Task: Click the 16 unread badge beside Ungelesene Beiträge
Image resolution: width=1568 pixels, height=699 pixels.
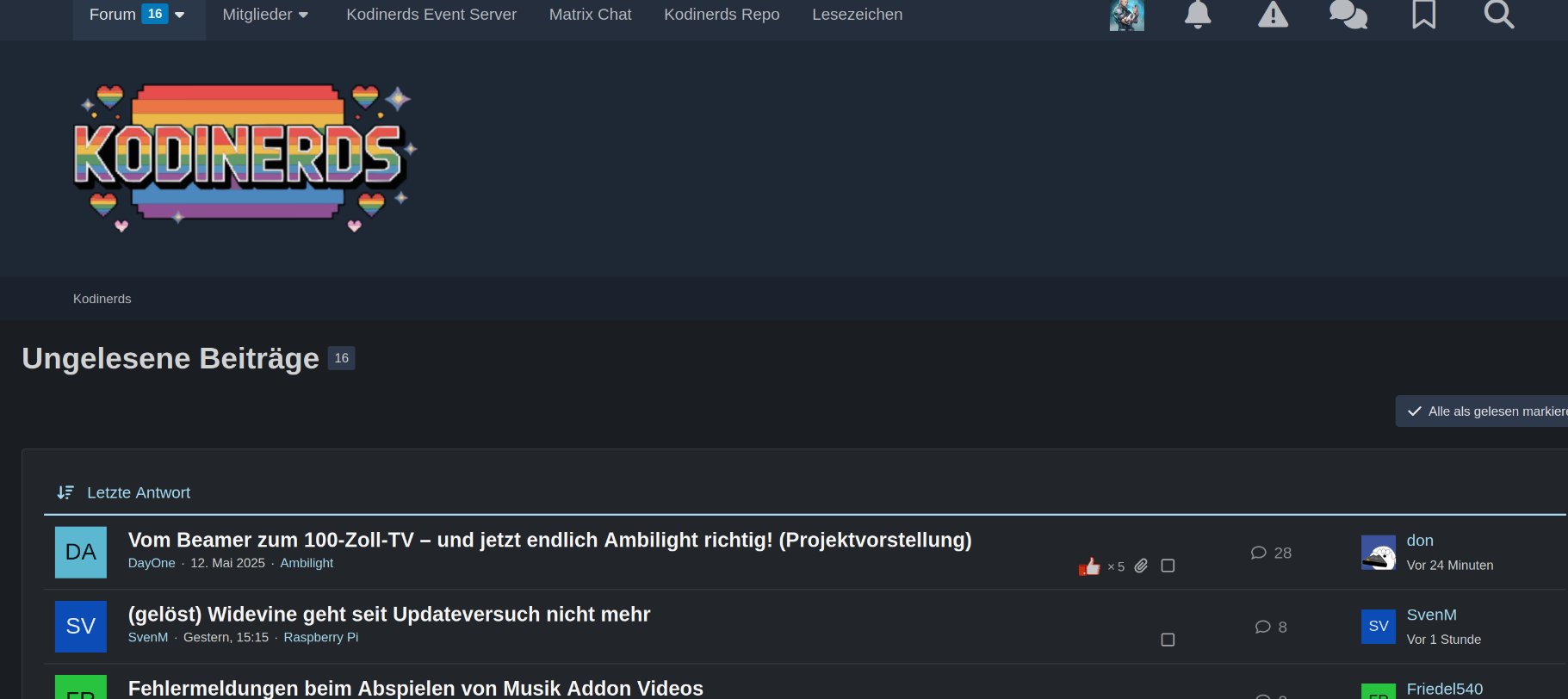Action: click(342, 358)
